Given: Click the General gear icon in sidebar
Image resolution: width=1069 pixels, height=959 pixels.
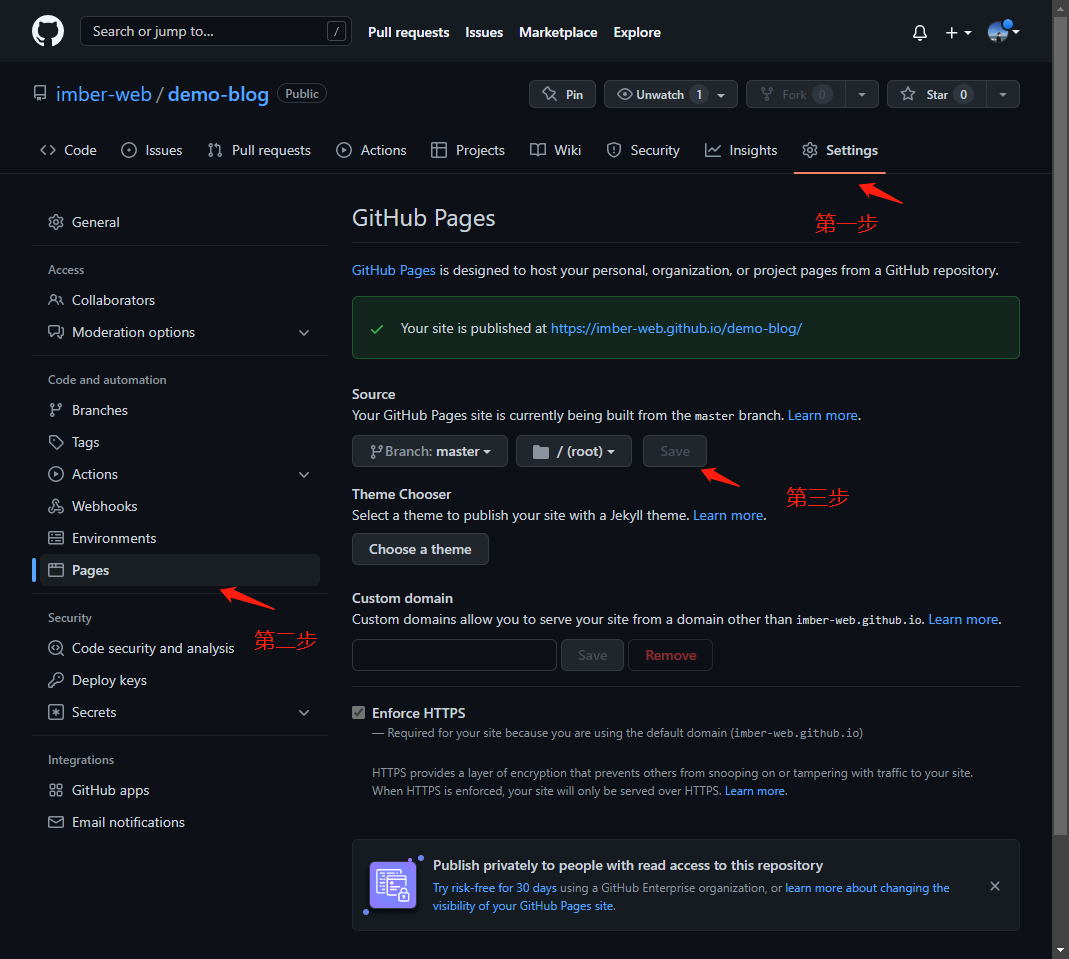Looking at the screenshot, I should [56, 222].
